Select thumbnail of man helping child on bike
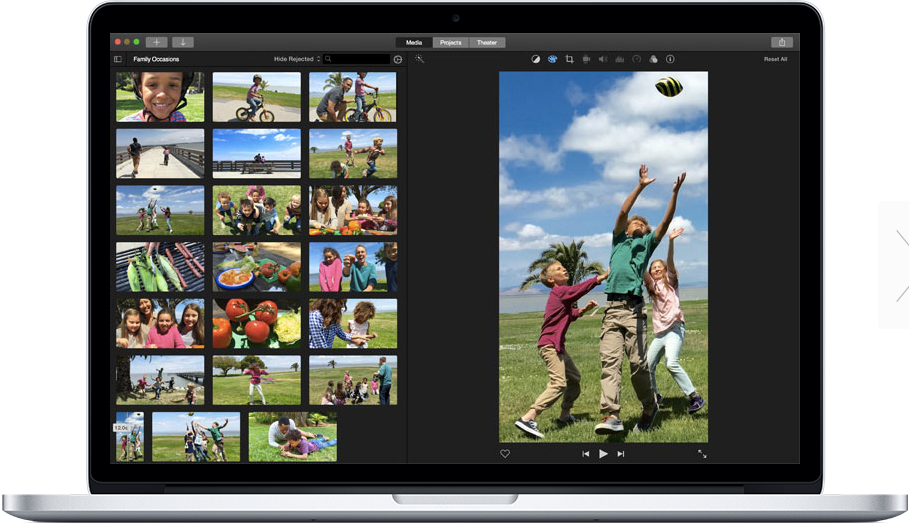The height and width of the screenshot is (523, 909). point(353,97)
